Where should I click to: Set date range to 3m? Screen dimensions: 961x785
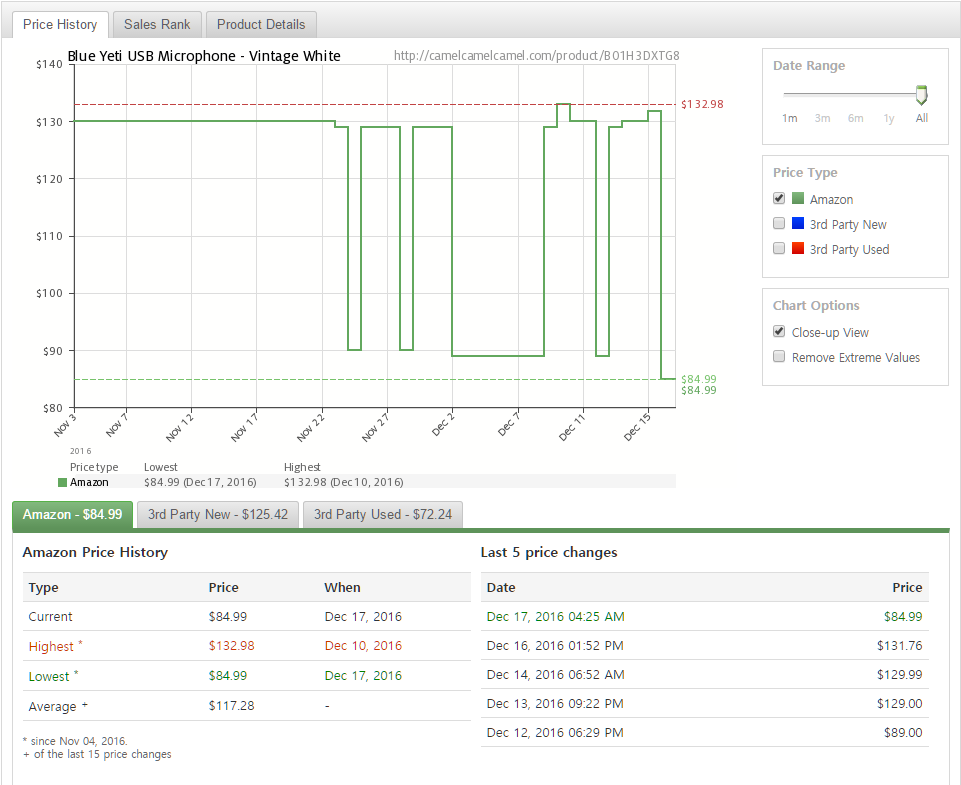pos(822,118)
